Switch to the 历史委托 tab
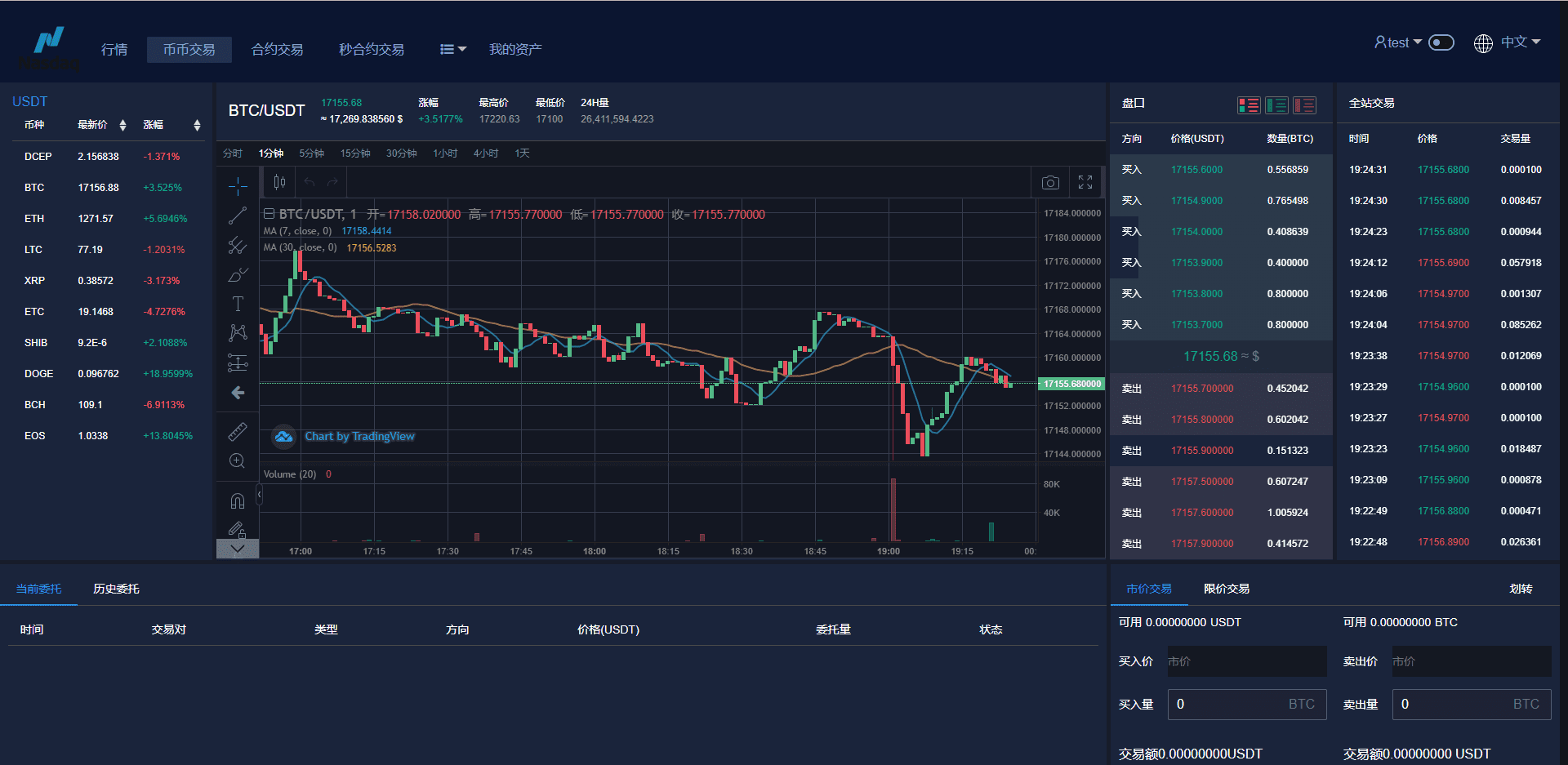The width and height of the screenshot is (1568, 765). tap(116, 589)
